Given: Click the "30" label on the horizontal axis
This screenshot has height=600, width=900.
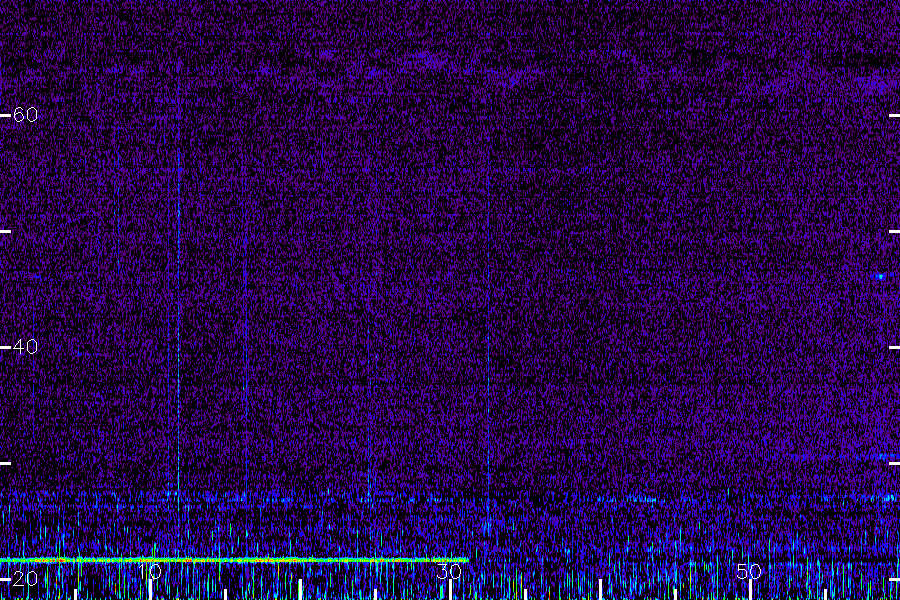Looking at the screenshot, I should point(449,571).
